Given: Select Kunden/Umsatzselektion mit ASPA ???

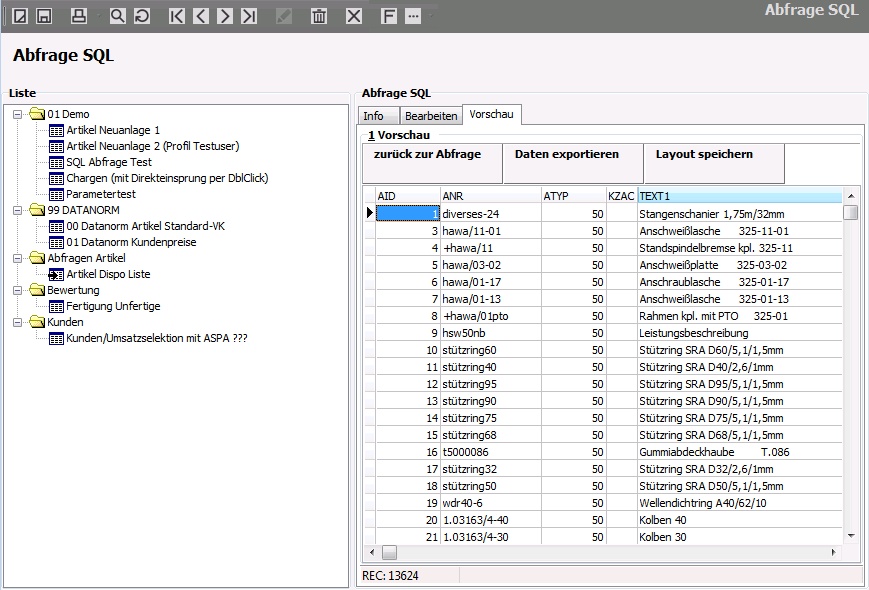Looking at the screenshot, I should [157, 338].
